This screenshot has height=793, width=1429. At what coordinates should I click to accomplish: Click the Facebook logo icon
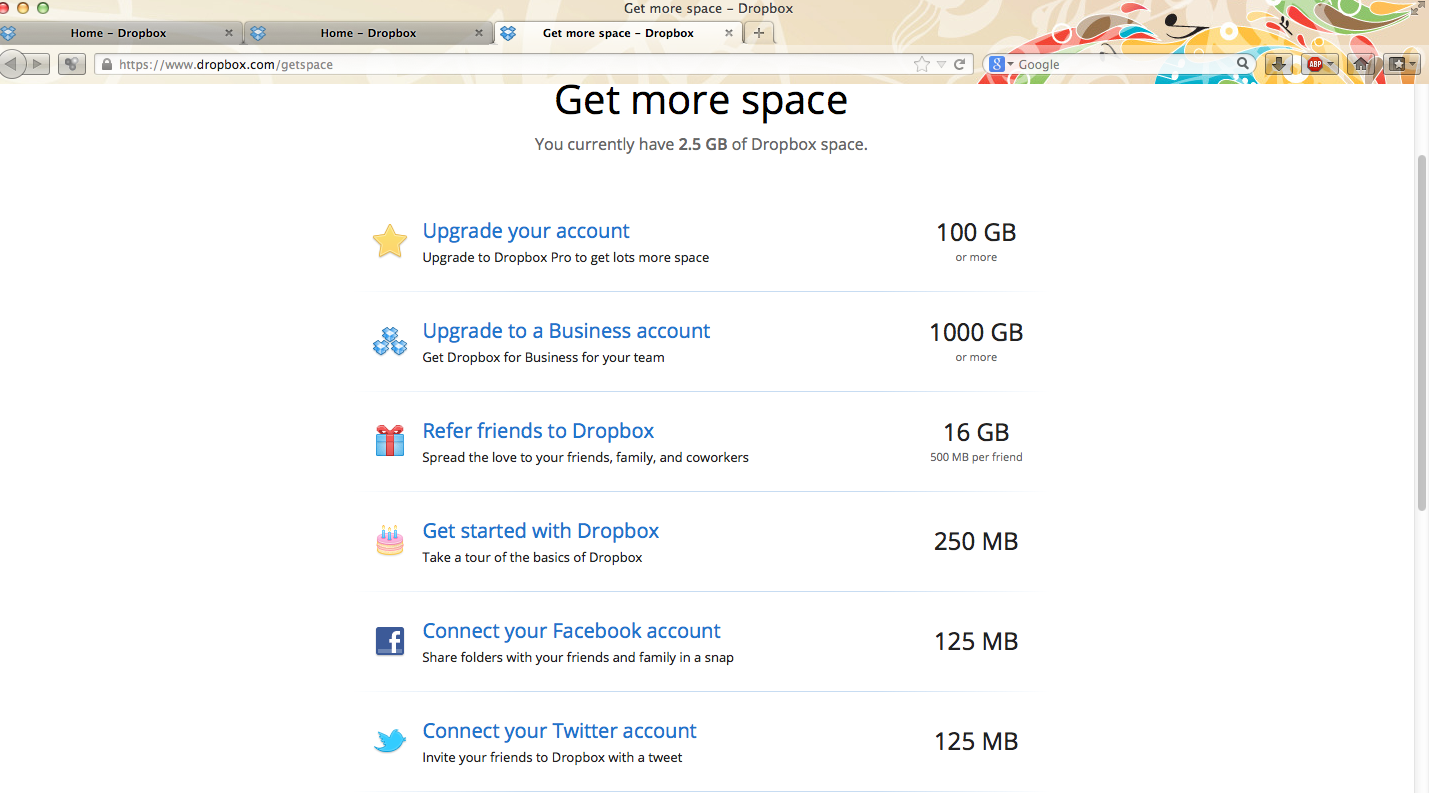pos(389,641)
